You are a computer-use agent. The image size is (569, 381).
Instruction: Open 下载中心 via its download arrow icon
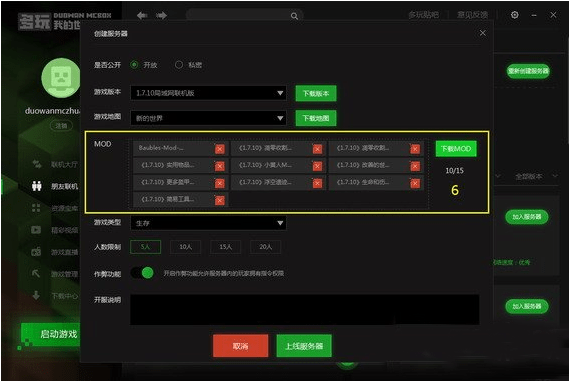[36, 295]
